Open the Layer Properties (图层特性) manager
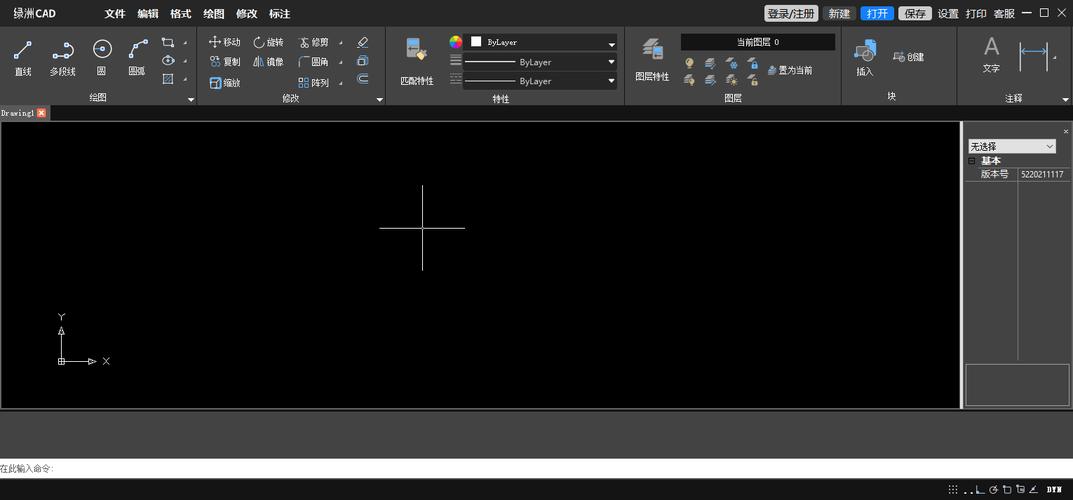This screenshot has height=500, width=1073. click(652, 58)
